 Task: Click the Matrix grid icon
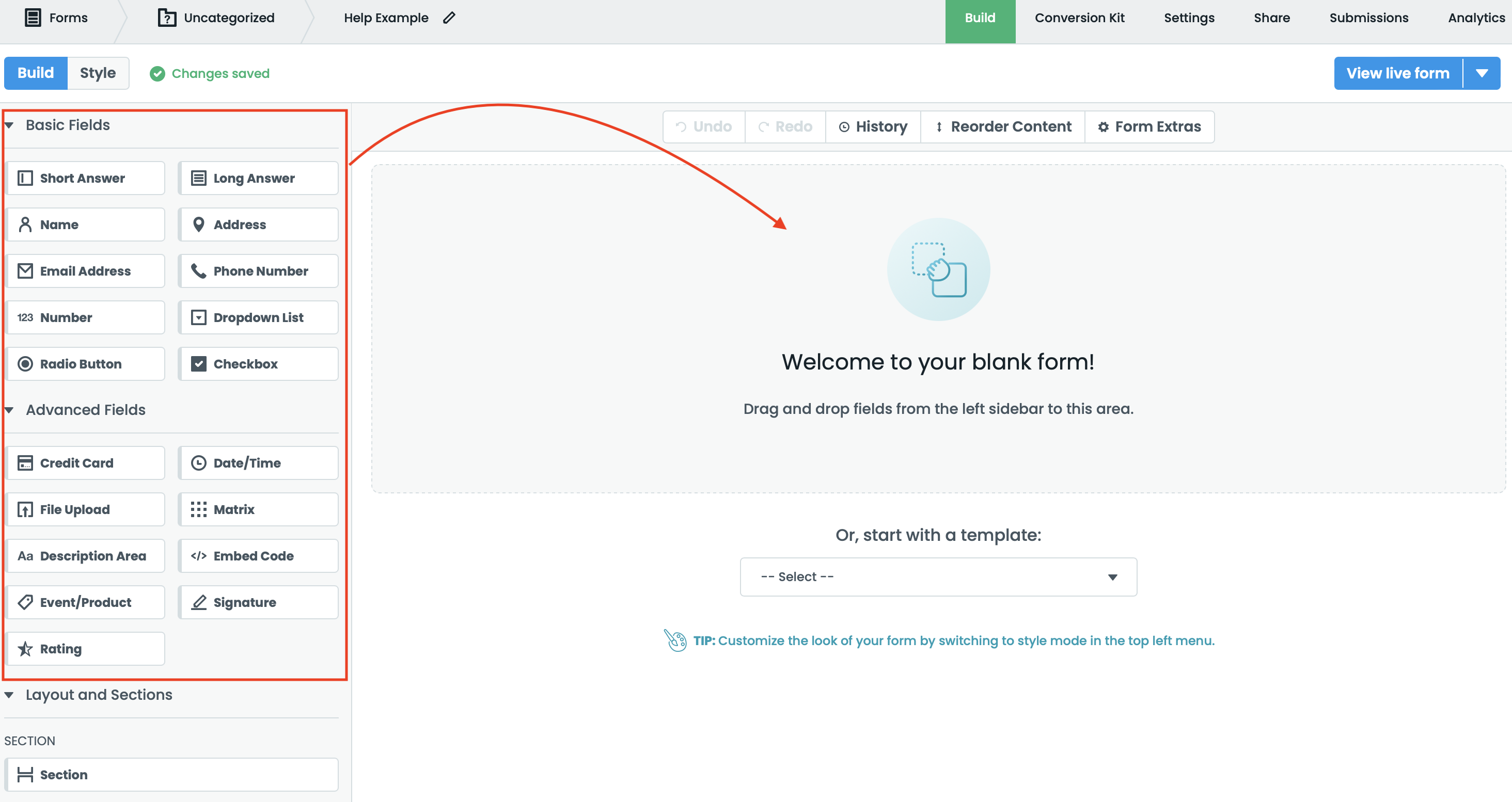[199, 509]
